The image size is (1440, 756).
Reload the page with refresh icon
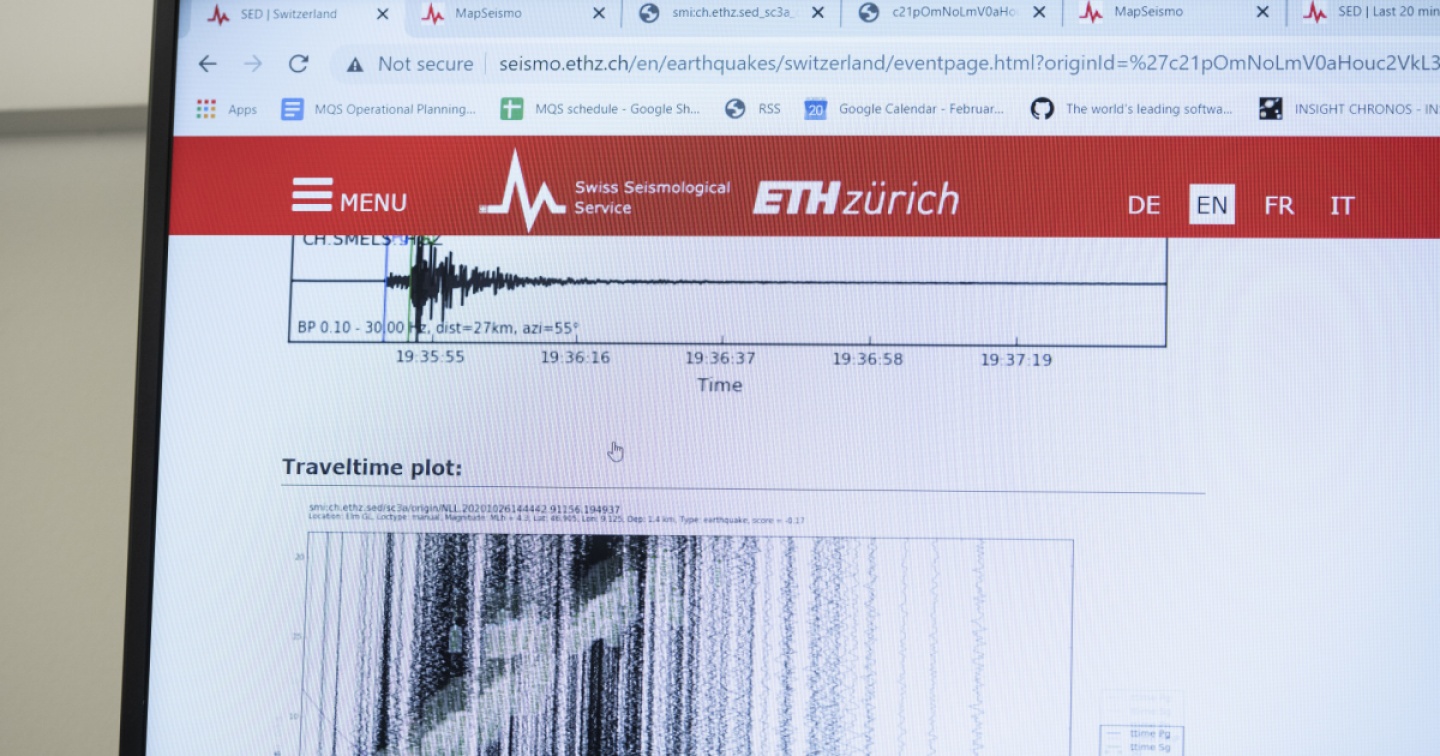coord(298,64)
